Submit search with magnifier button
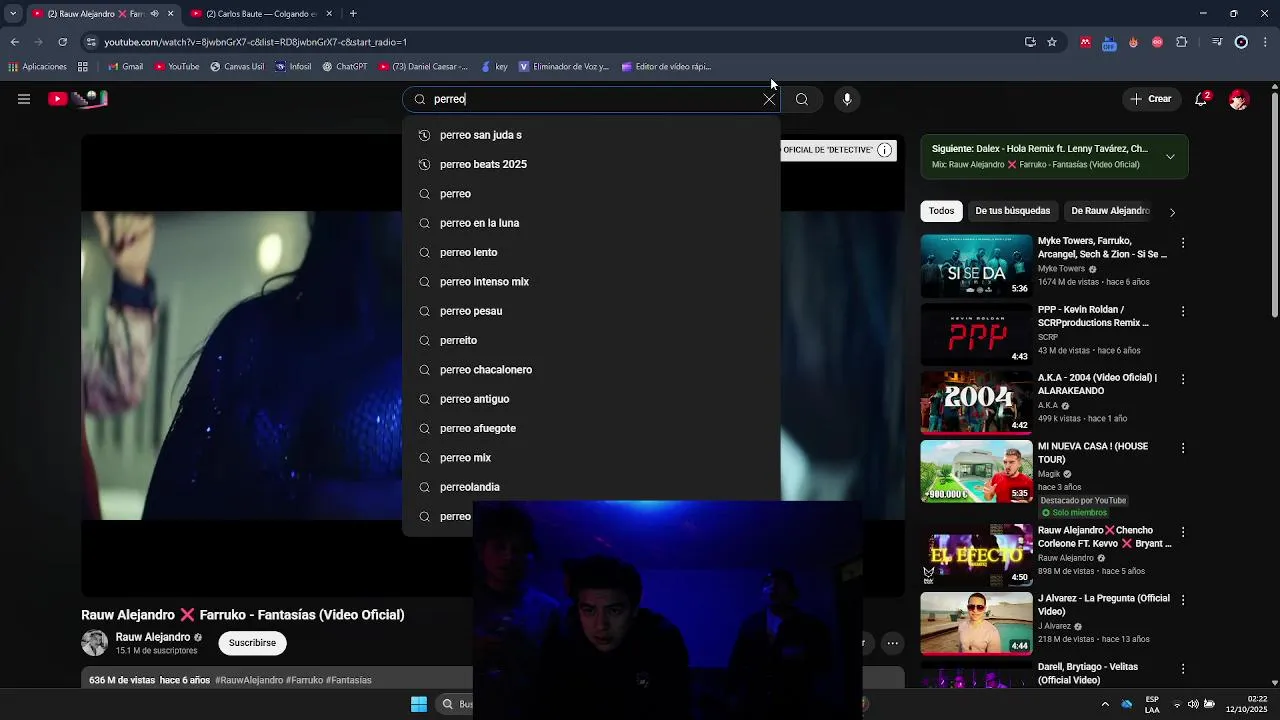This screenshot has height=720, width=1280. coord(802,99)
